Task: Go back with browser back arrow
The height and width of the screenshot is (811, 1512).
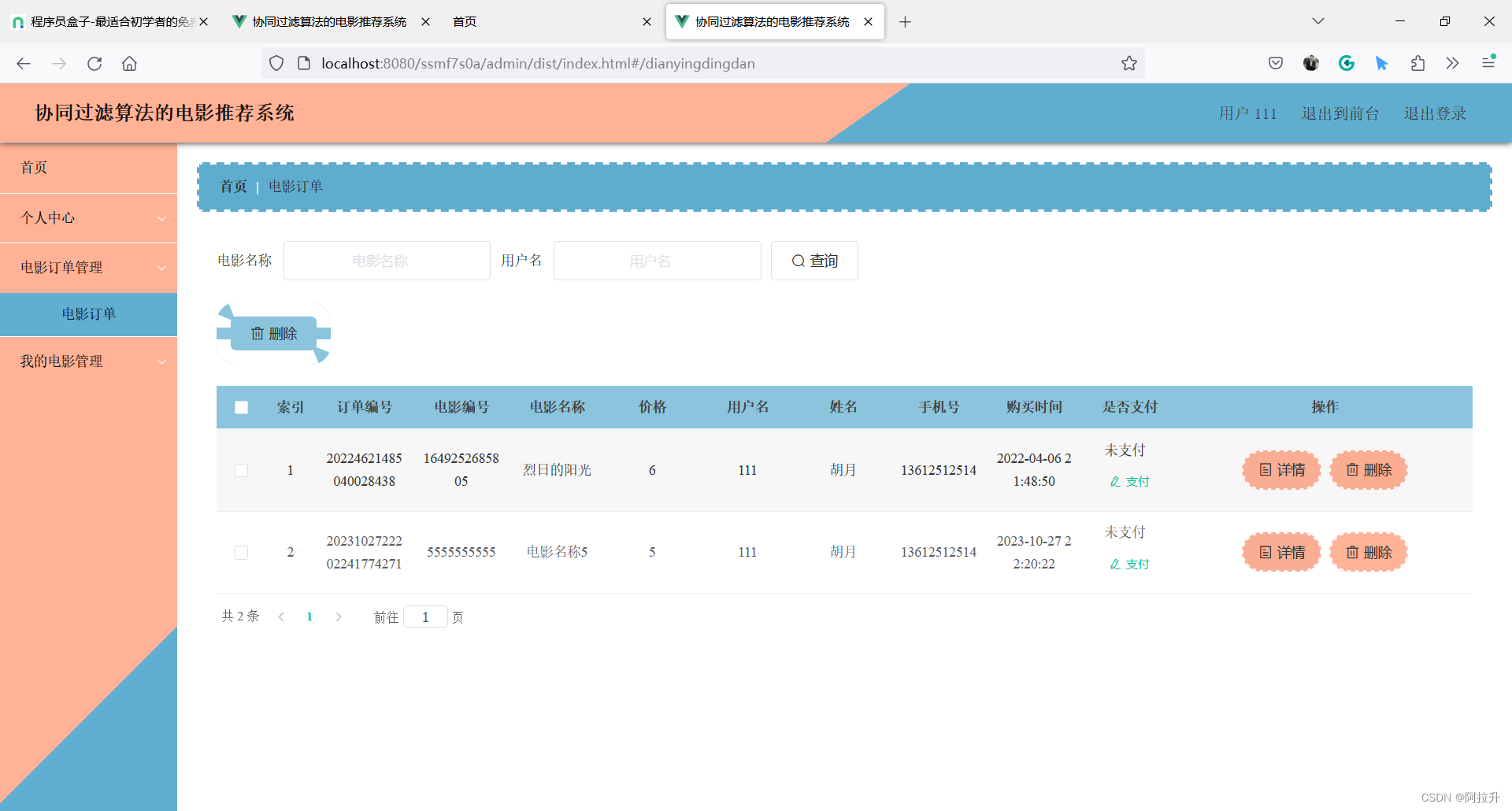Action: pyautogui.click(x=24, y=64)
